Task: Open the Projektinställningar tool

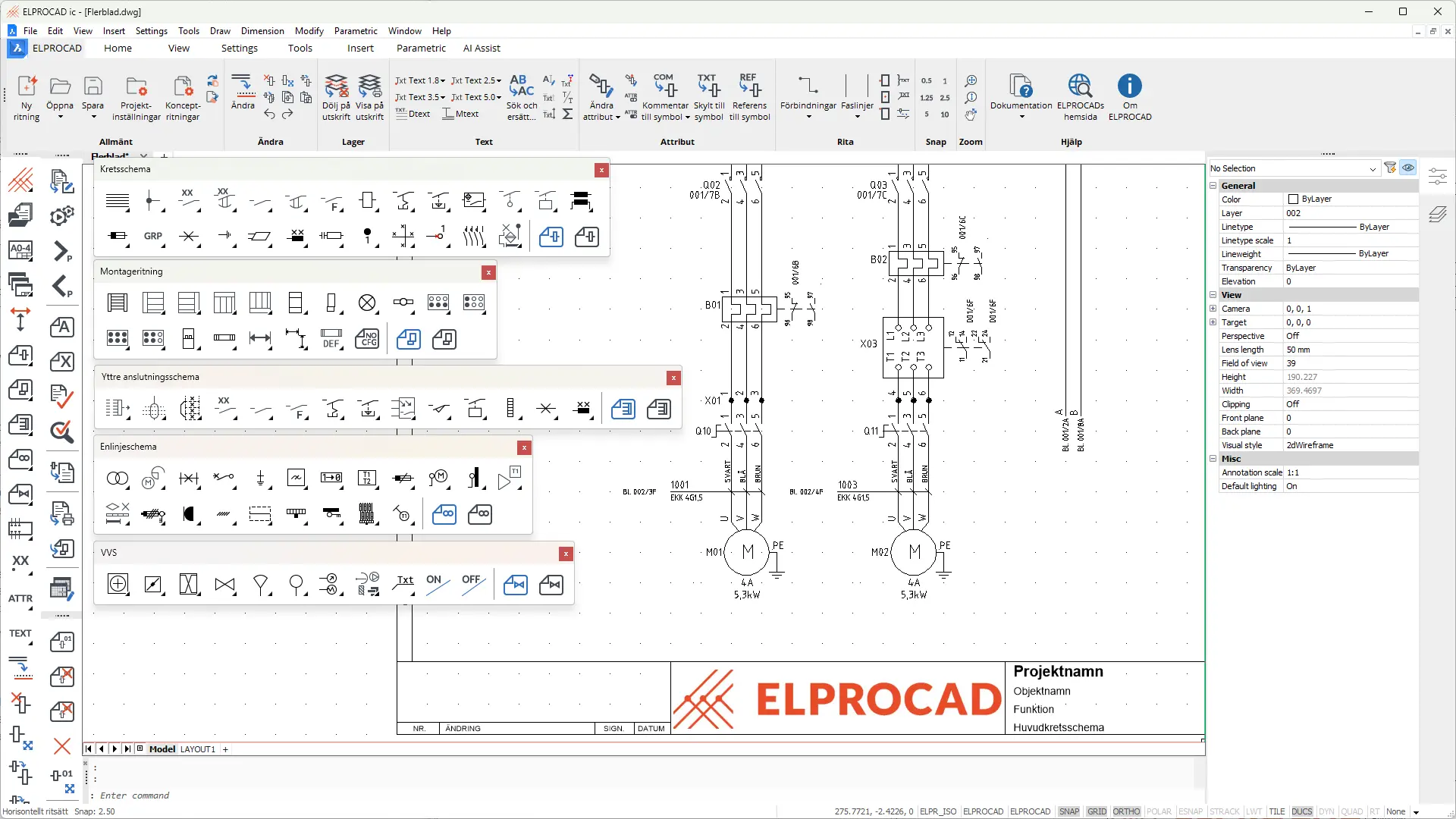Action: coord(136,86)
